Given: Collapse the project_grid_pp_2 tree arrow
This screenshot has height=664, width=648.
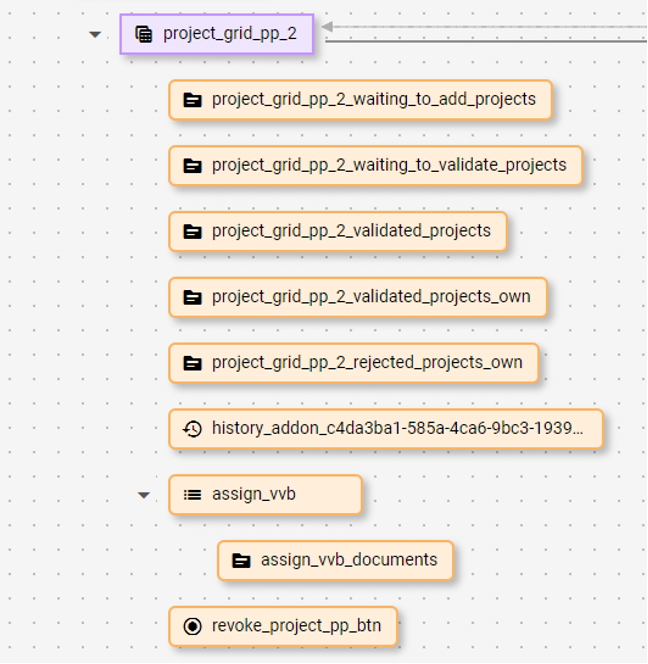Looking at the screenshot, I should click(x=95, y=34).
